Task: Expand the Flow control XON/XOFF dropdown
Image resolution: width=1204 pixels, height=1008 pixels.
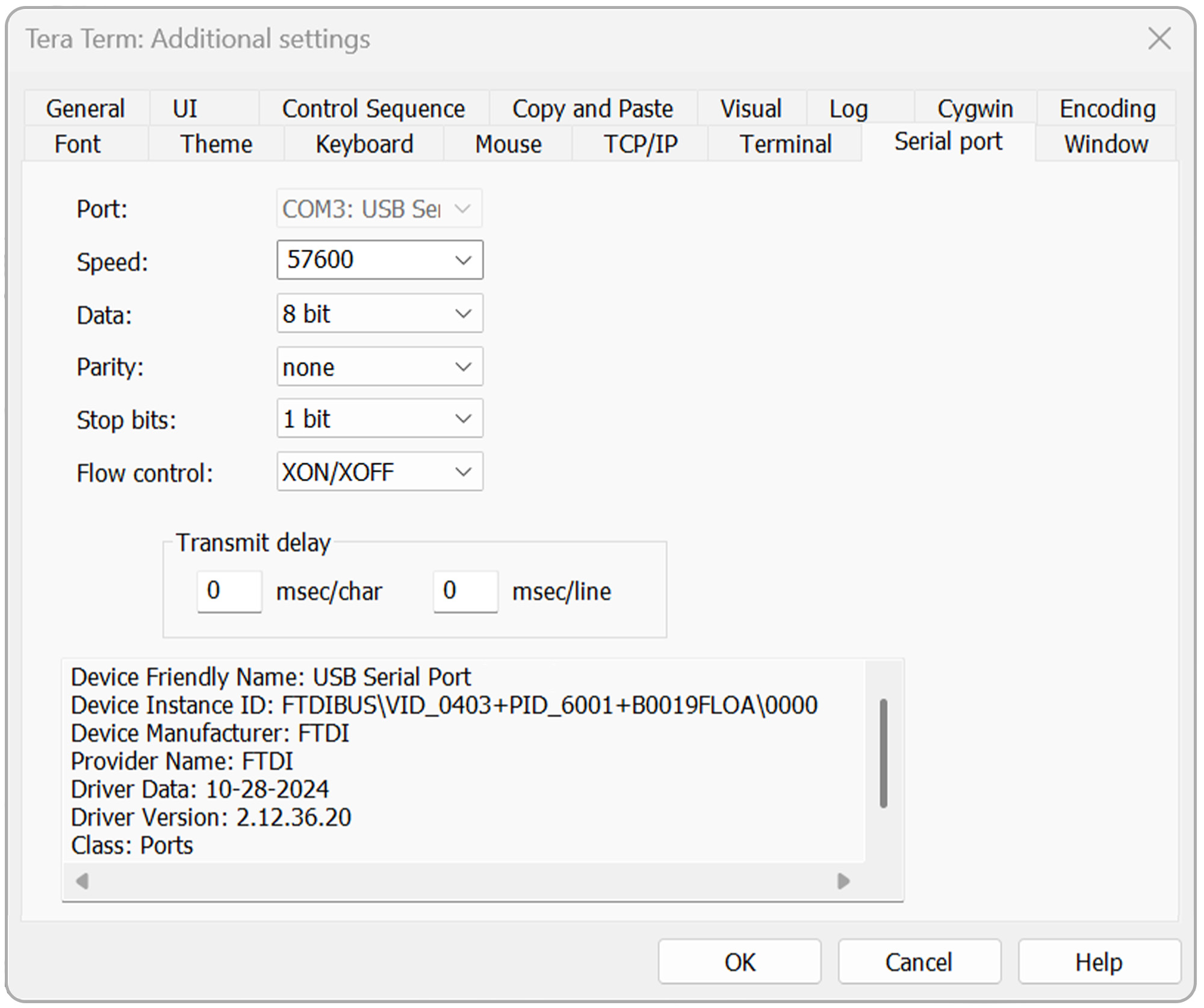Action: pyautogui.click(x=380, y=471)
